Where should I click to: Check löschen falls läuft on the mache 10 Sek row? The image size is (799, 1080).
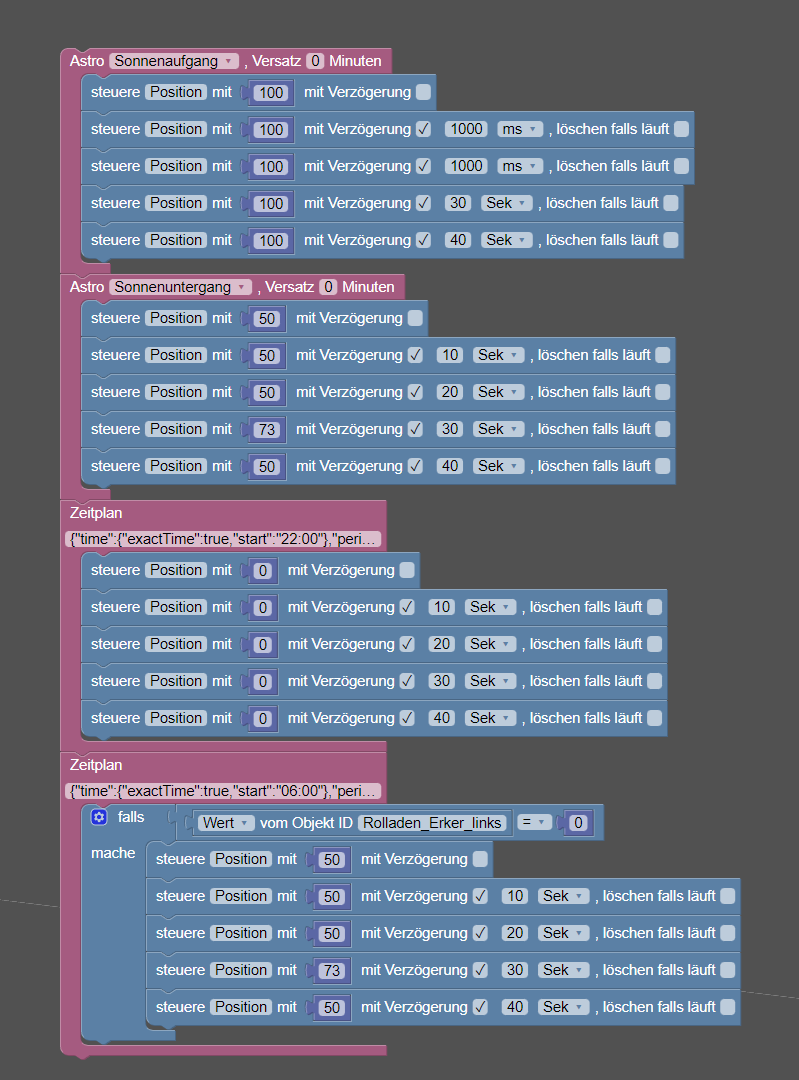[727, 896]
